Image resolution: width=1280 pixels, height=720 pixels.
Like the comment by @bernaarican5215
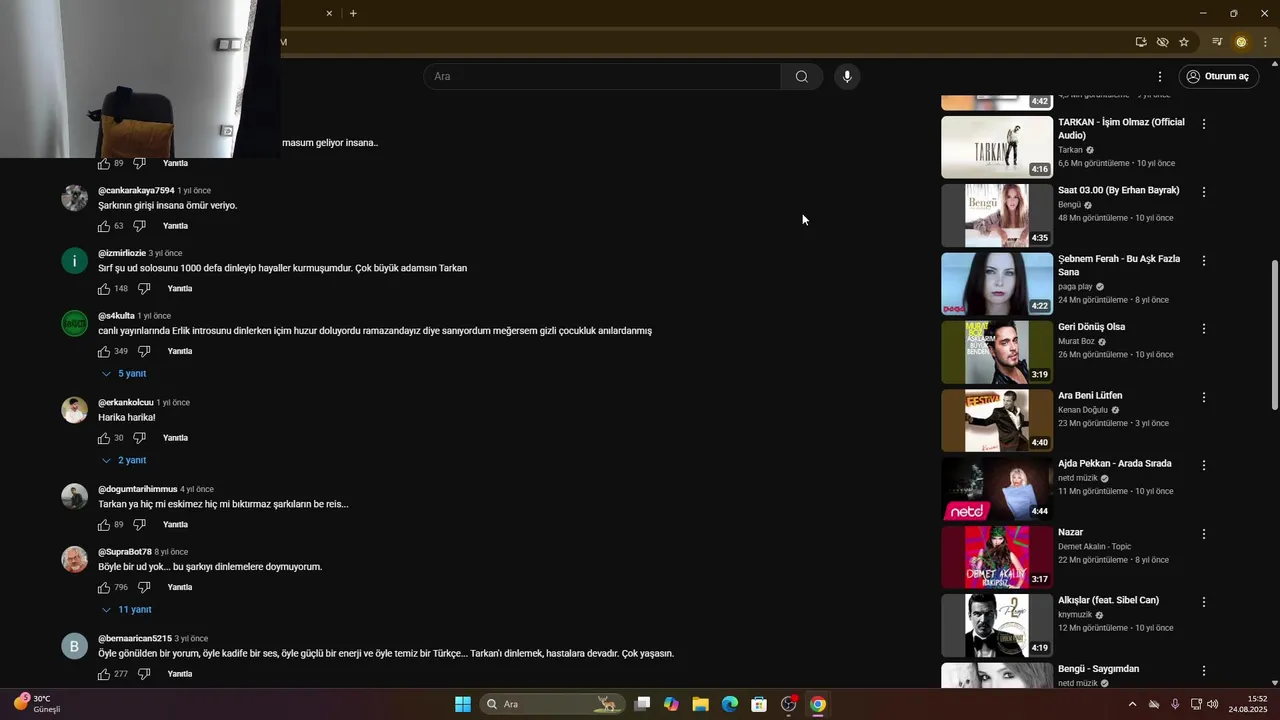pos(104,675)
